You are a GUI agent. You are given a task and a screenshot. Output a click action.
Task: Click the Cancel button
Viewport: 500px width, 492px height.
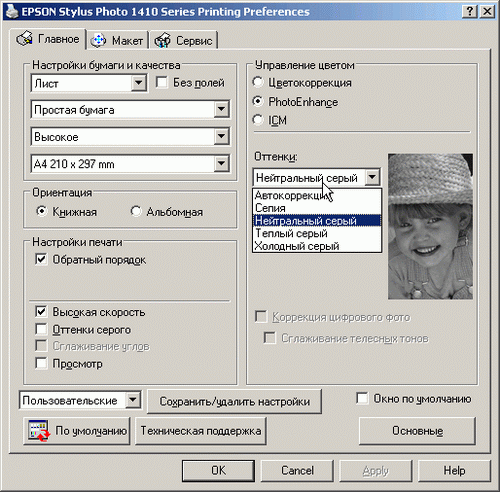297,470
